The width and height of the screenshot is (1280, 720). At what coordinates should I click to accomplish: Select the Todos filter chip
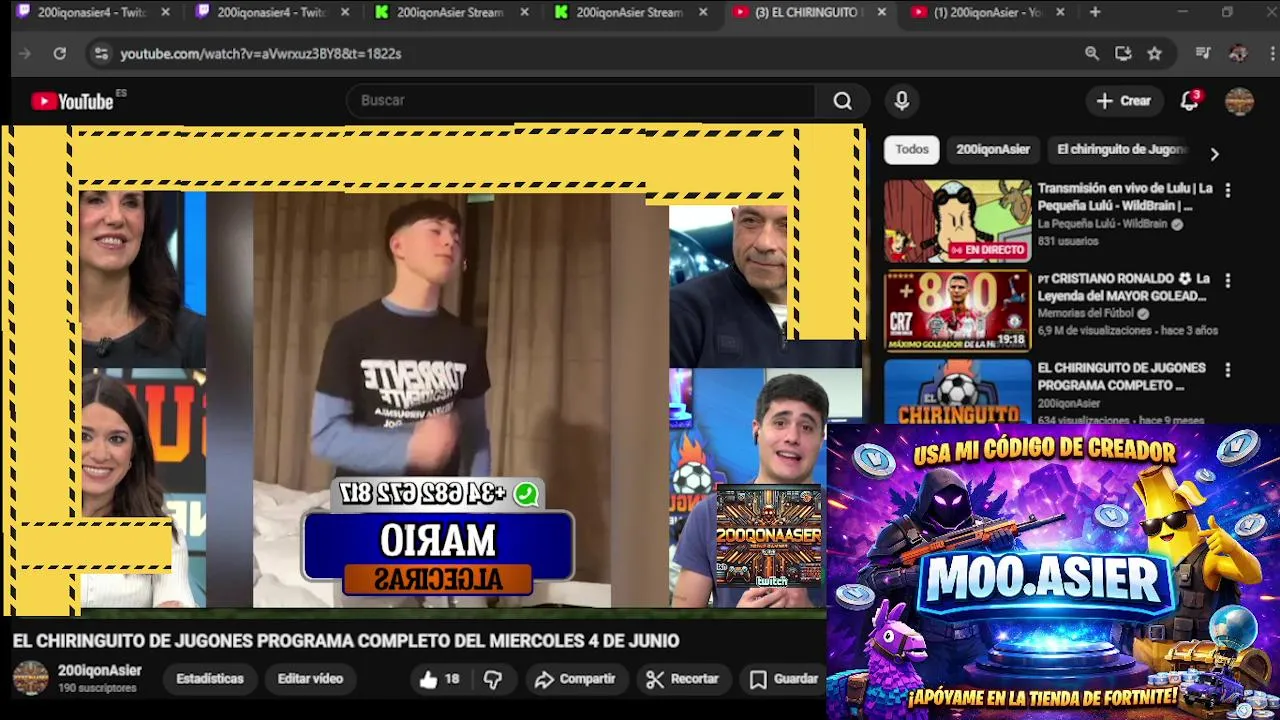pyautogui.click(x=911, y=150)
